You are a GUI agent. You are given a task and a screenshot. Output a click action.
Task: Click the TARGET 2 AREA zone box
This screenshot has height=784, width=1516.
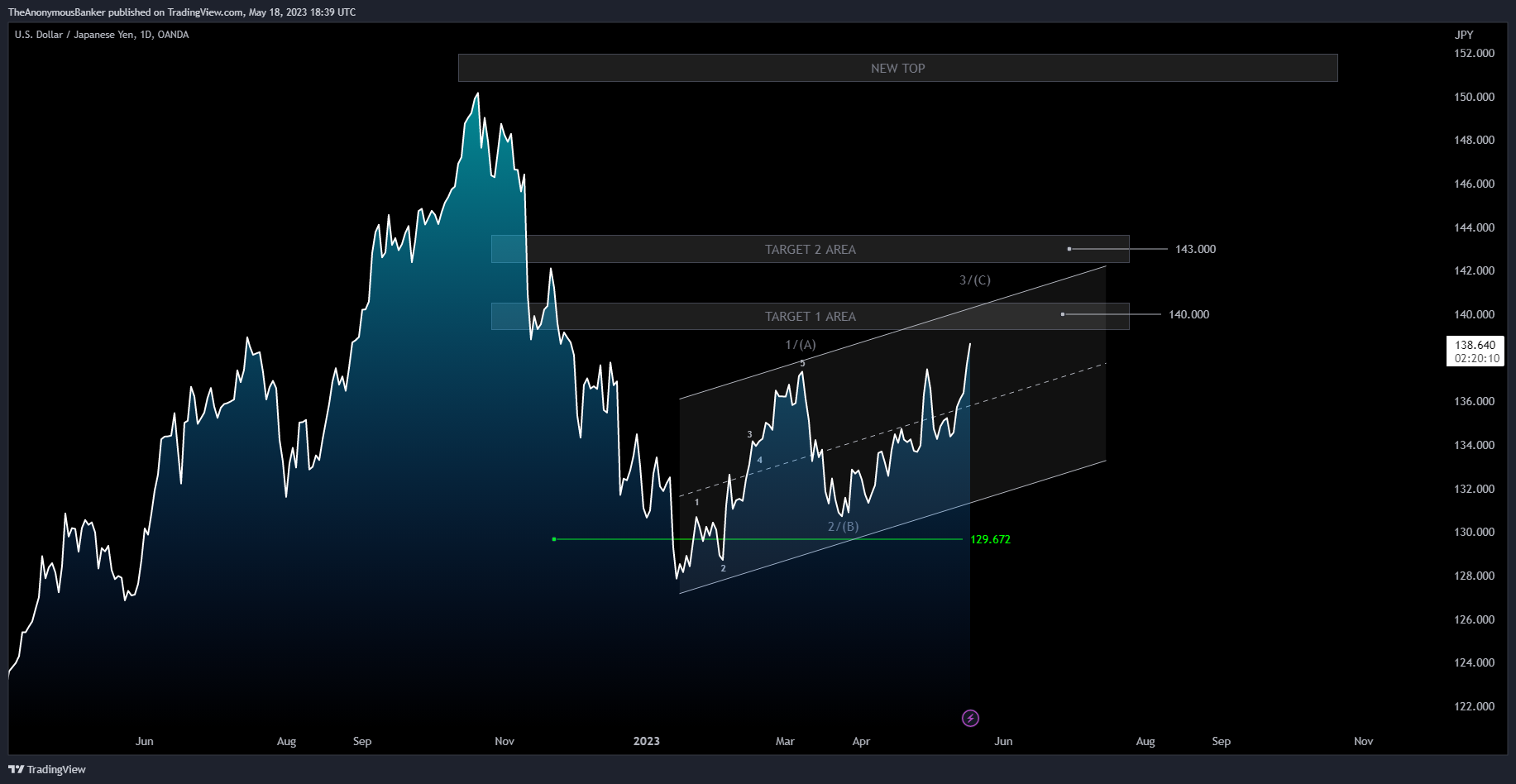[x=810, y=249]
